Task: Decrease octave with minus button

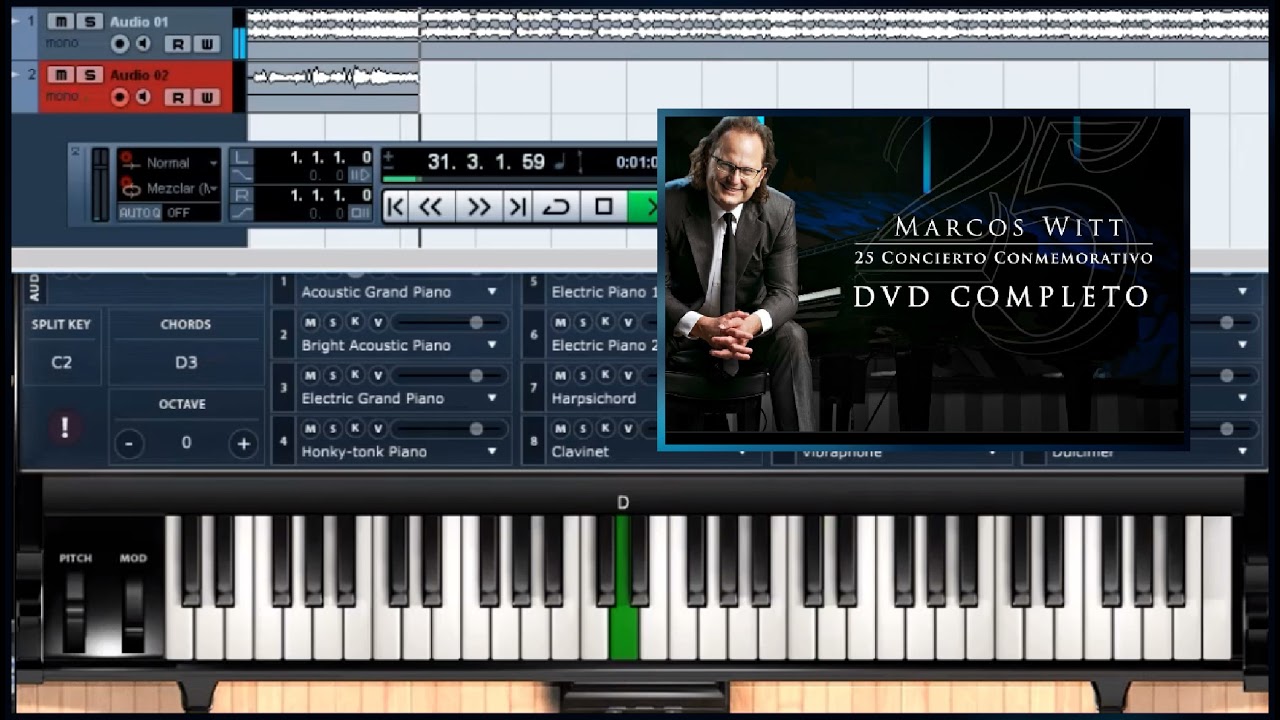Action: click(128, 443)
